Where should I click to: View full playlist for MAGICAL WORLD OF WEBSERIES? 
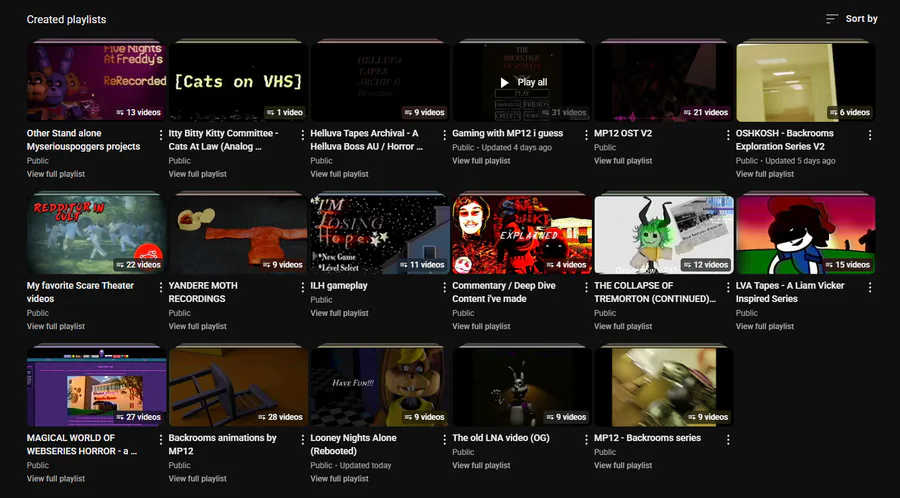(x=56, y=478)
